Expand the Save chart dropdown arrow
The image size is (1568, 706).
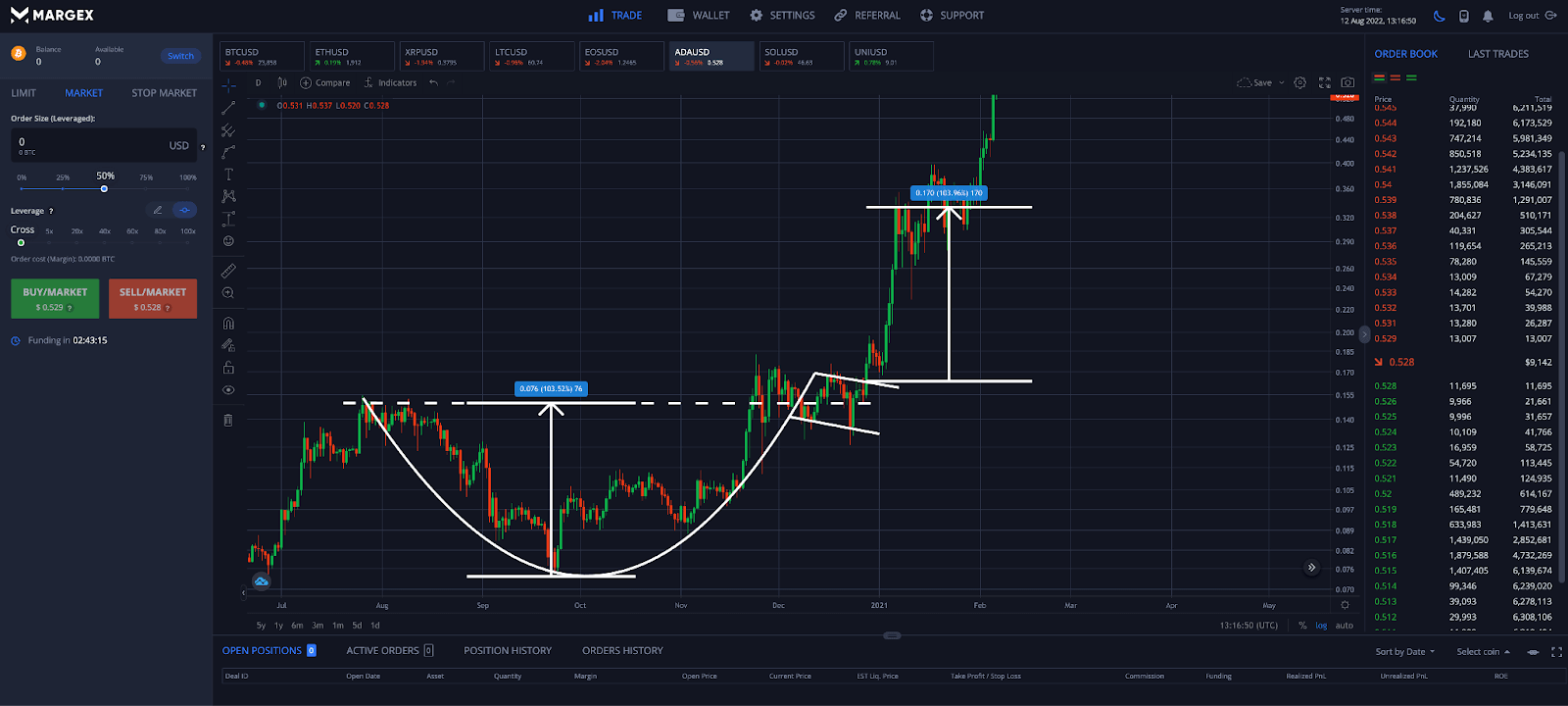[x=1282, y=83]
